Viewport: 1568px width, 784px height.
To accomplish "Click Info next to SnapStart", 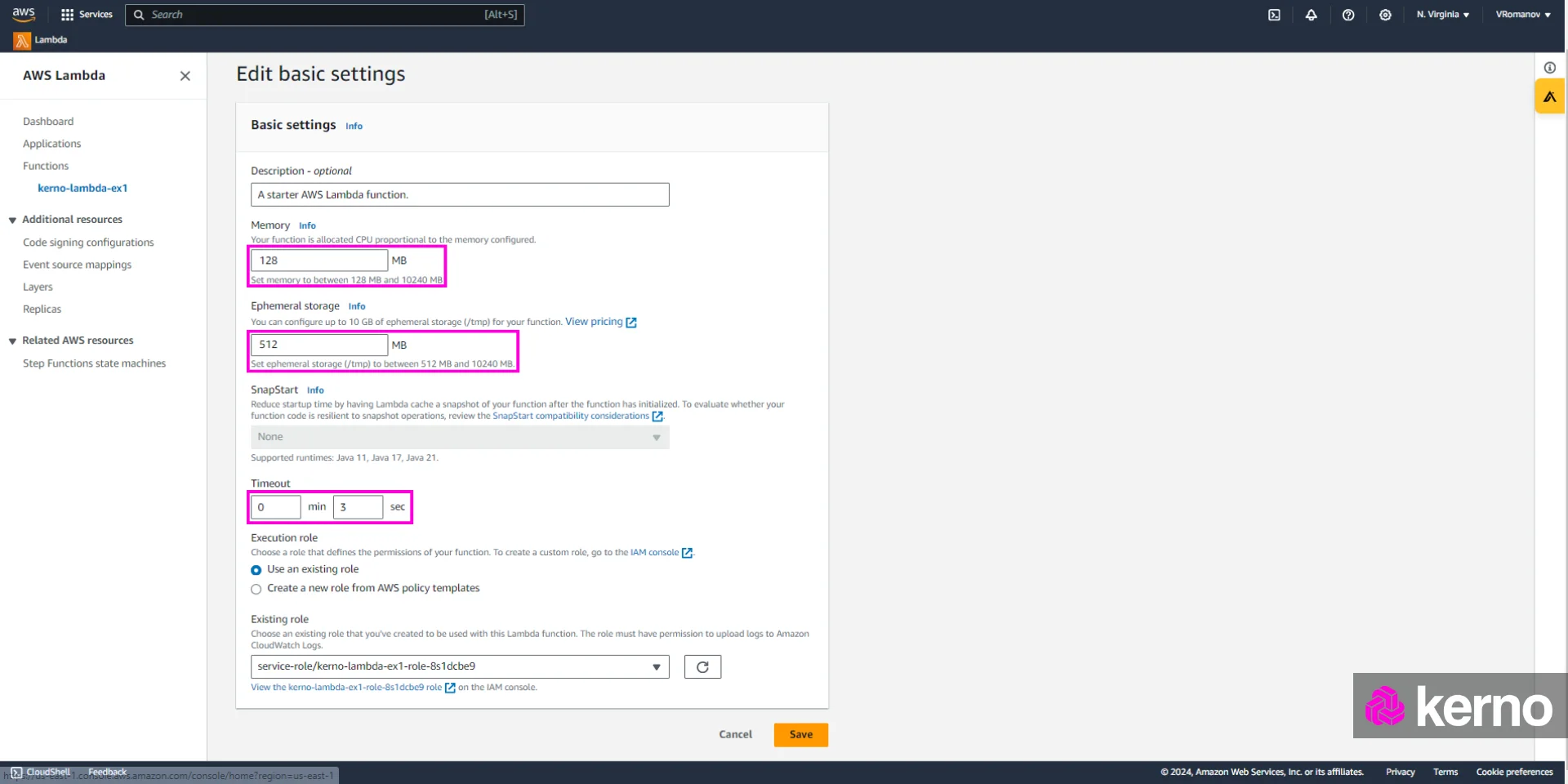I will pos(315,390).
